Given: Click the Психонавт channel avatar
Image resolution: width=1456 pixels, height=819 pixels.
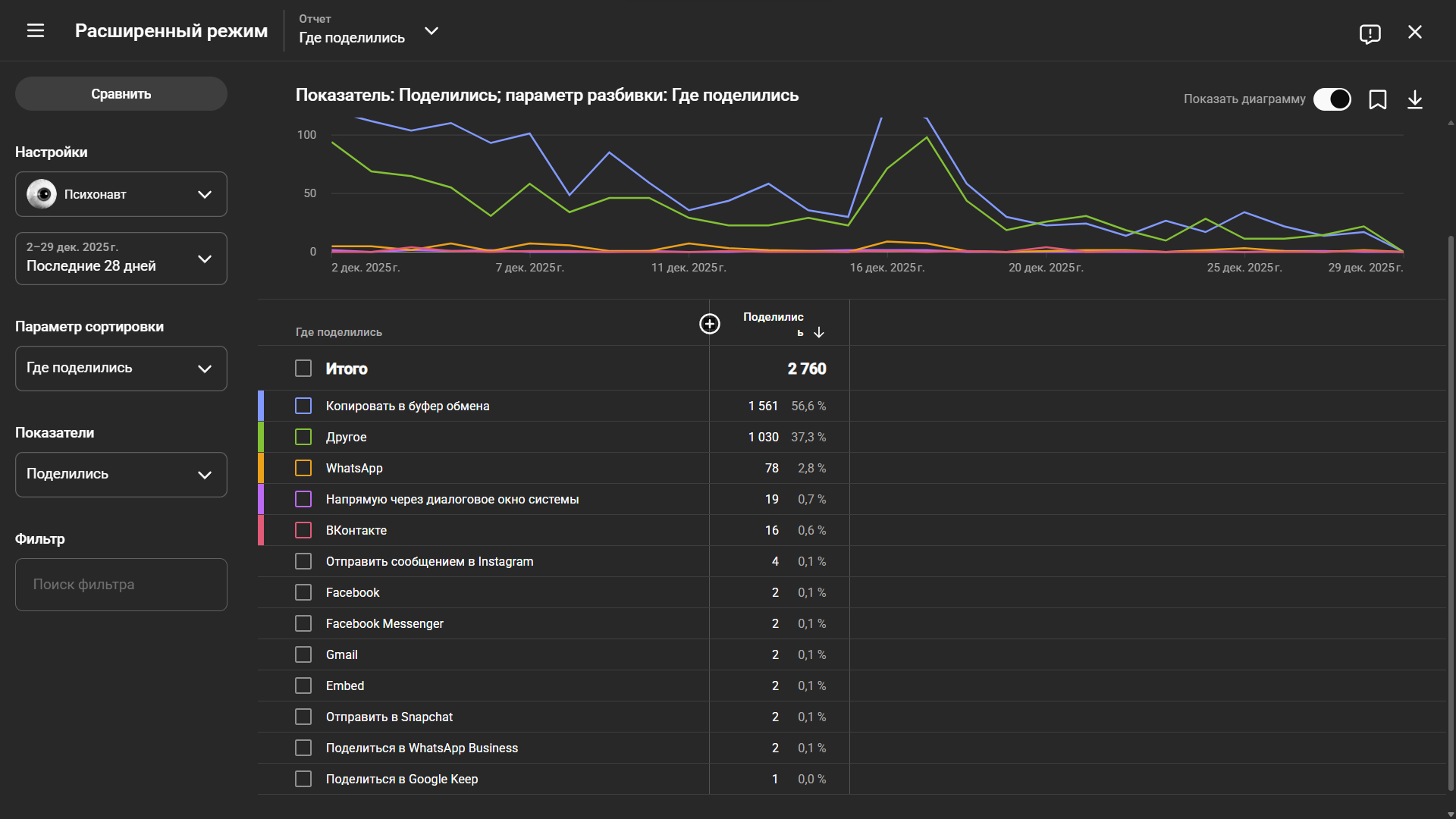Looking at the screenshot, I should pyautogui.click(x=42, y=194).
